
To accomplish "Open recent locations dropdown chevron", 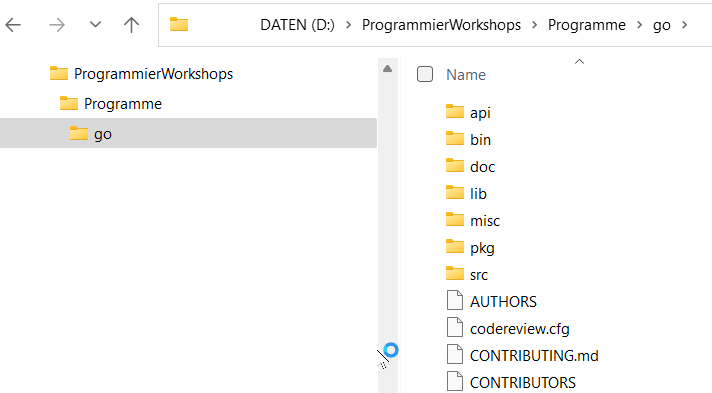I will pos(95,25).
